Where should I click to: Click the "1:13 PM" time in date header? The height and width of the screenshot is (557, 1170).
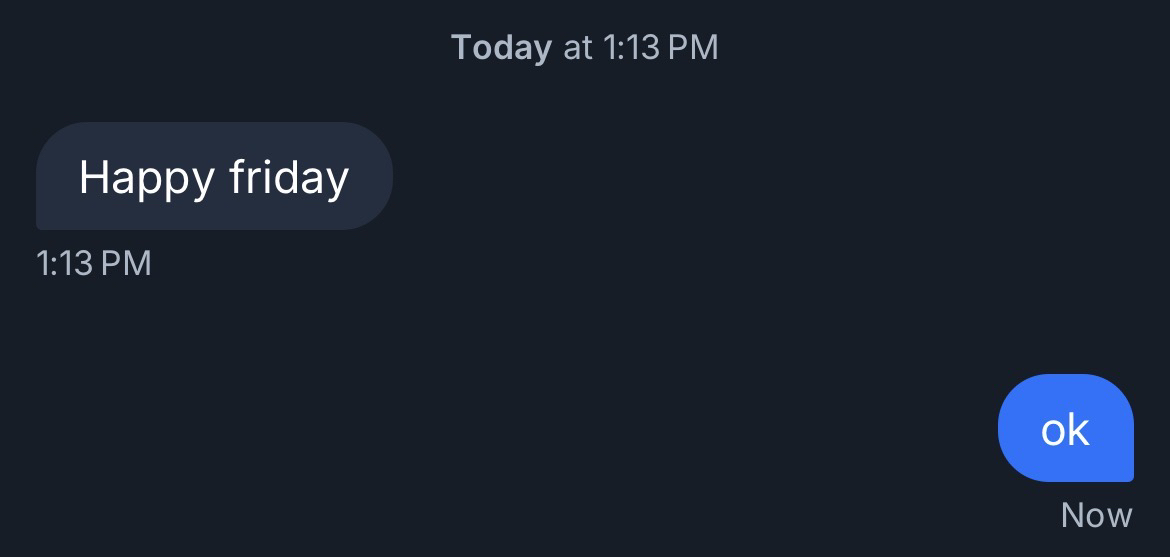tap(661, 47)
